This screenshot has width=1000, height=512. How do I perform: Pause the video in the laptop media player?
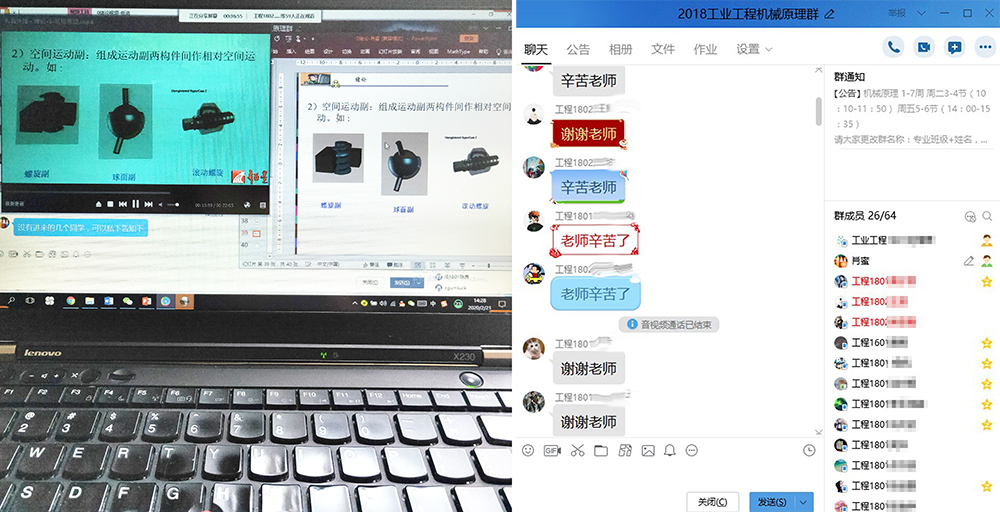(135, 205)
